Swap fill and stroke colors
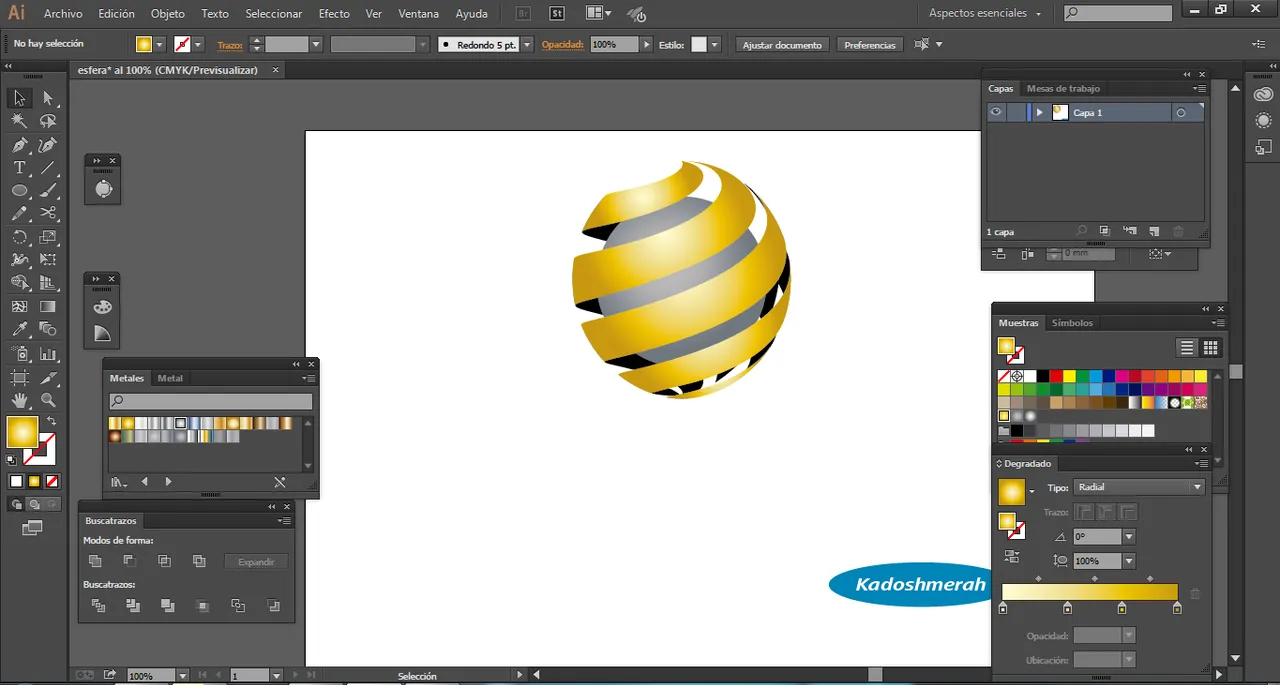 coord(51,421)
